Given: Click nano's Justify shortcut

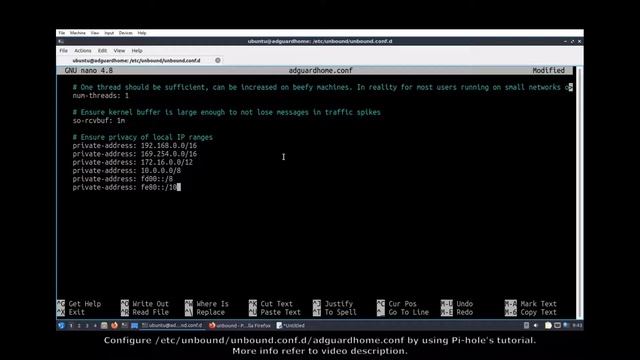Looking at the screenshot, I should pyautogui.click(x=333, y=304).
